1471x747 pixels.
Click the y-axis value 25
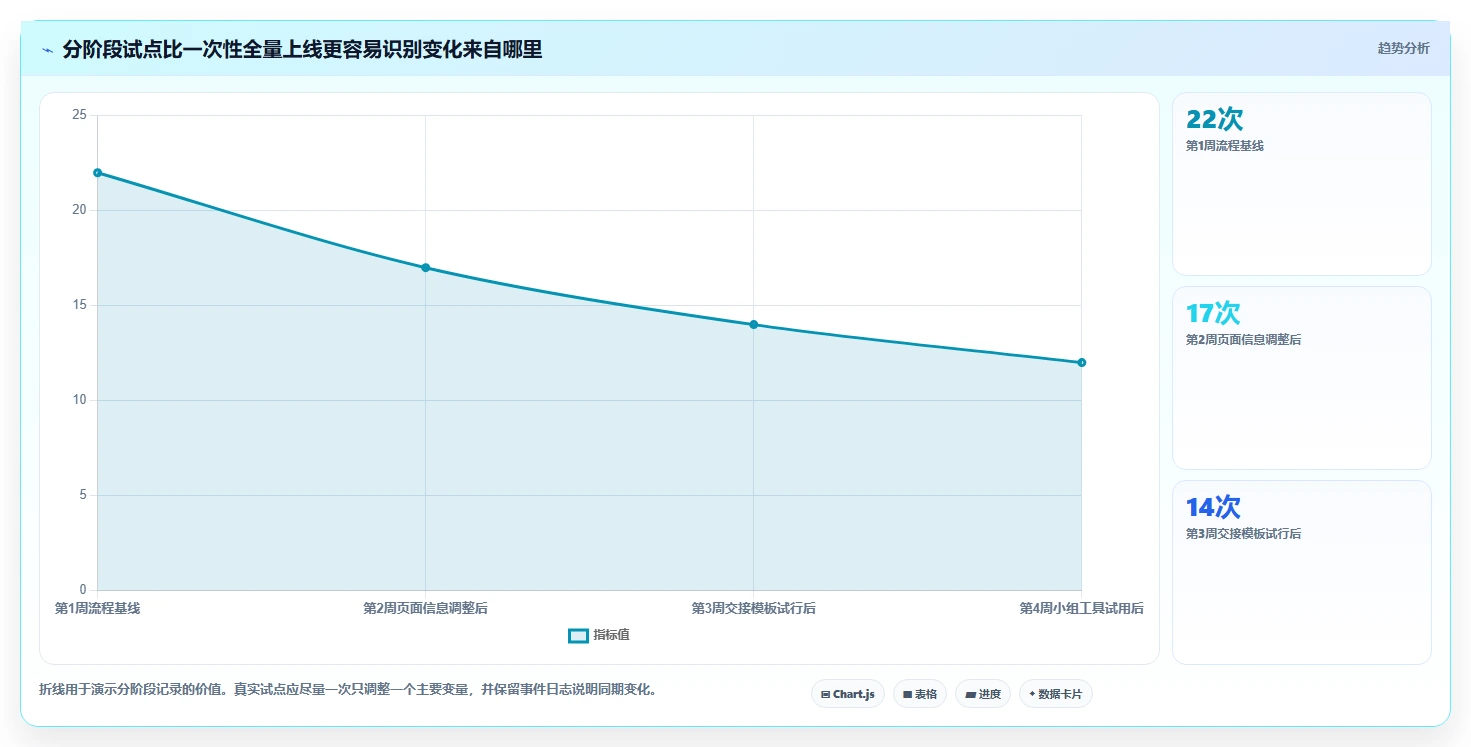tap(79, 116)
